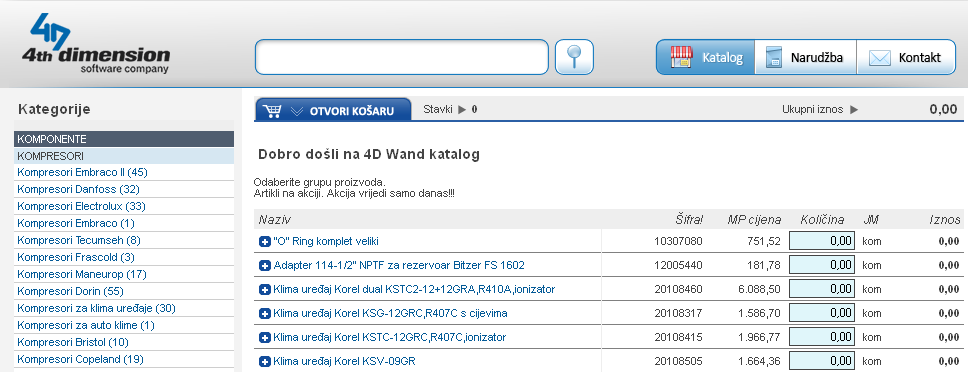Open product Klima uređaj Korel KSV-09GR
968x372 pixels.
coord(344,362)
